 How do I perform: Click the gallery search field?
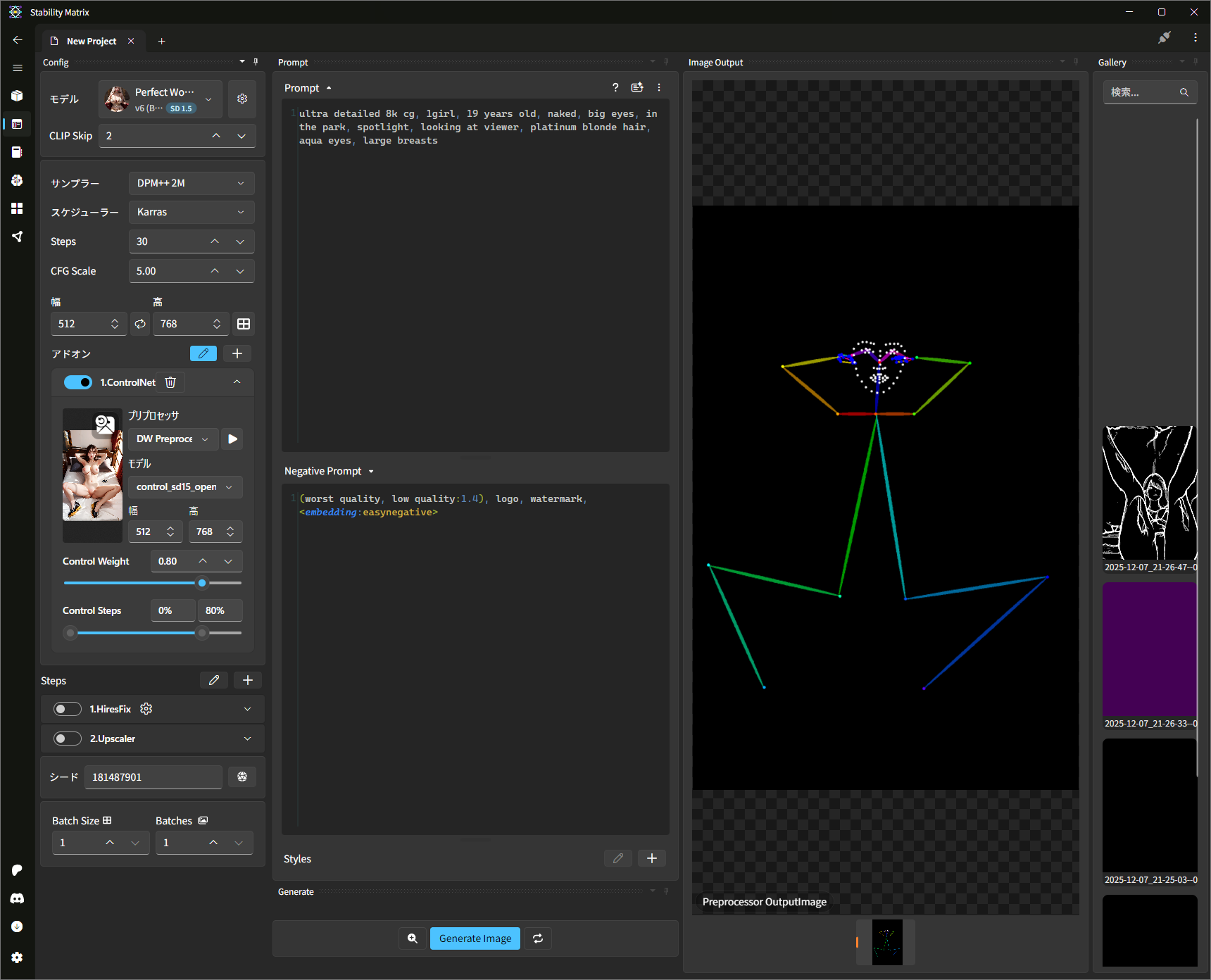point(1141,92)
